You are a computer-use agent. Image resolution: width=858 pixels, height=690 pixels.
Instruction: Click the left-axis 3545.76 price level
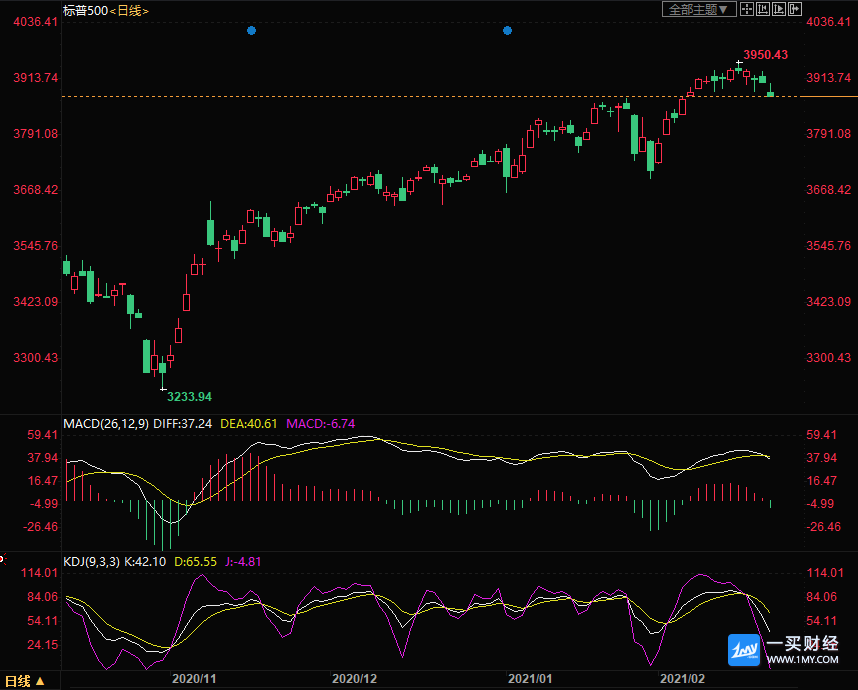[x=36, y=246]
